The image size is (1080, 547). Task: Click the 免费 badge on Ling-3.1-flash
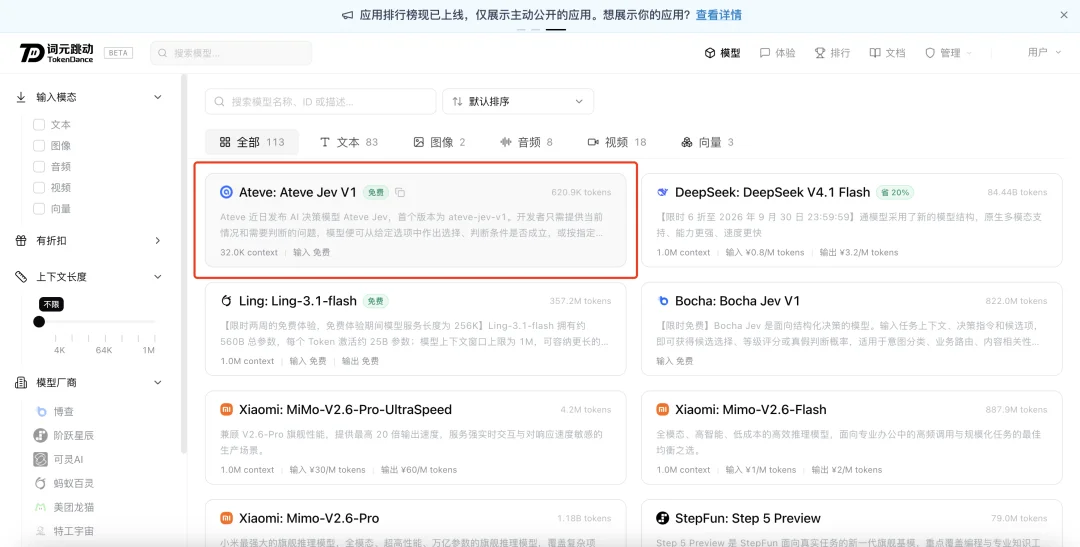(x=376, y=301)
